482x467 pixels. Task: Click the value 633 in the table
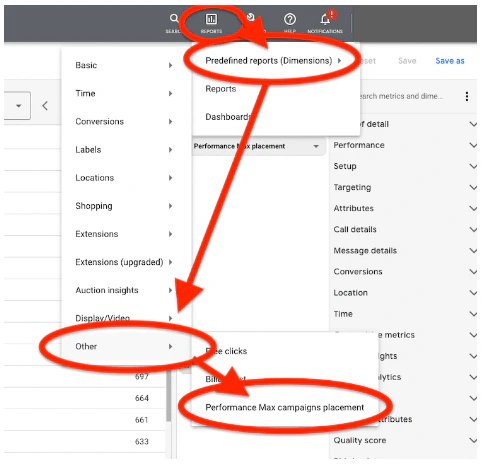[x=142, y=441]
